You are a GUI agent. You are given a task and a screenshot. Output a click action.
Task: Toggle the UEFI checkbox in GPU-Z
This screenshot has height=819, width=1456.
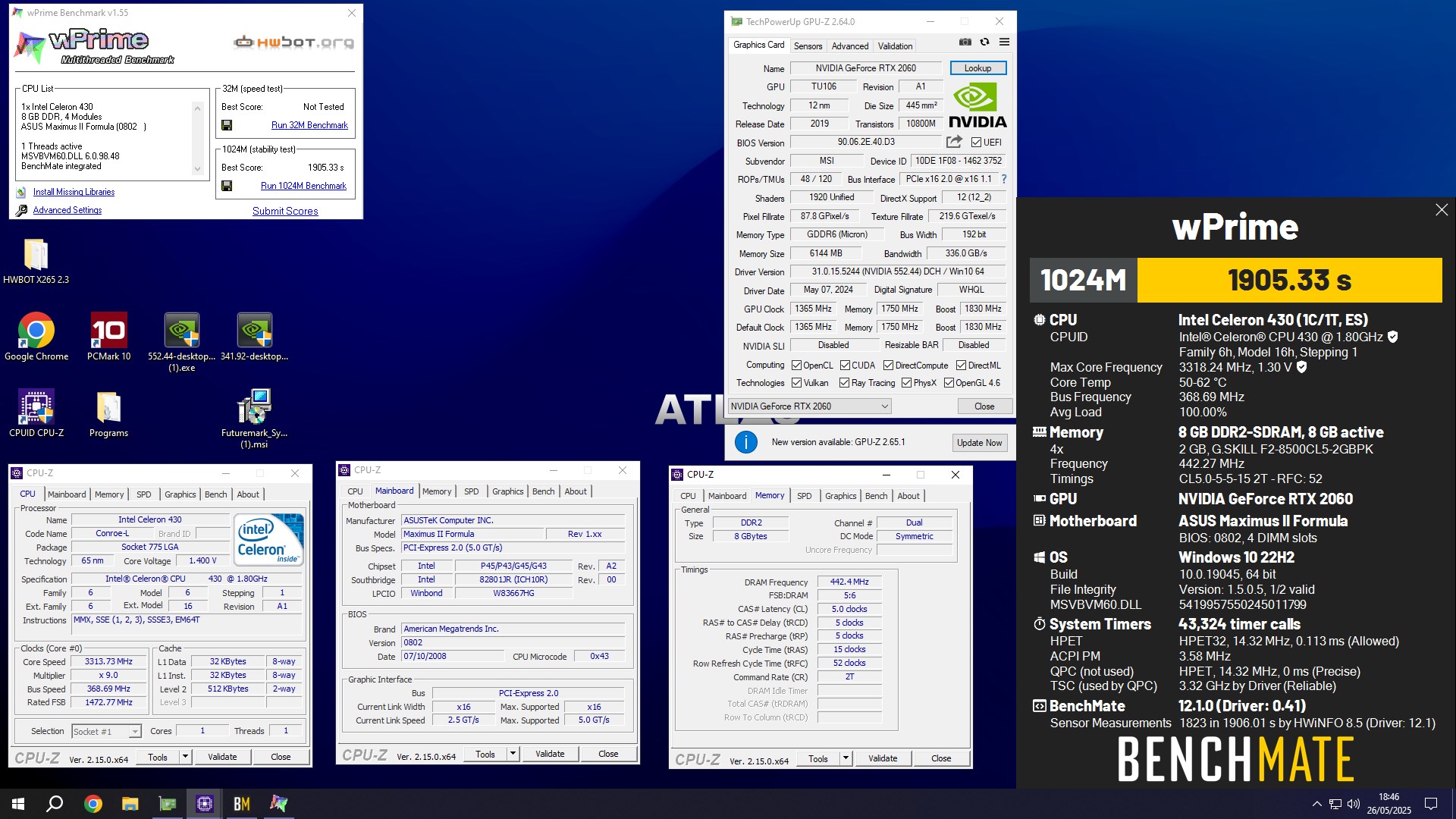pos(977,143)
